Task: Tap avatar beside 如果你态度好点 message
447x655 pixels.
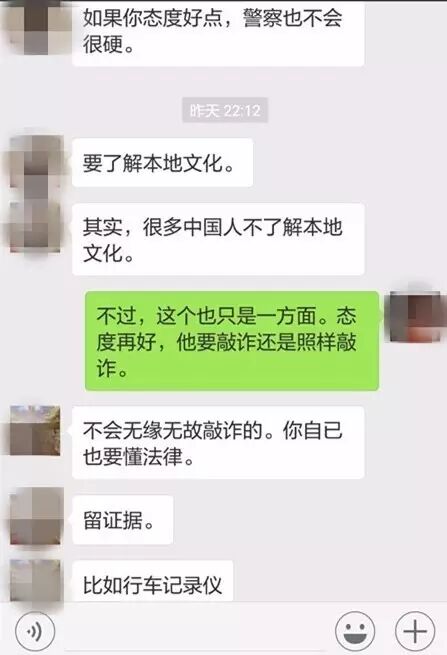Action: (x=35, y=27)
